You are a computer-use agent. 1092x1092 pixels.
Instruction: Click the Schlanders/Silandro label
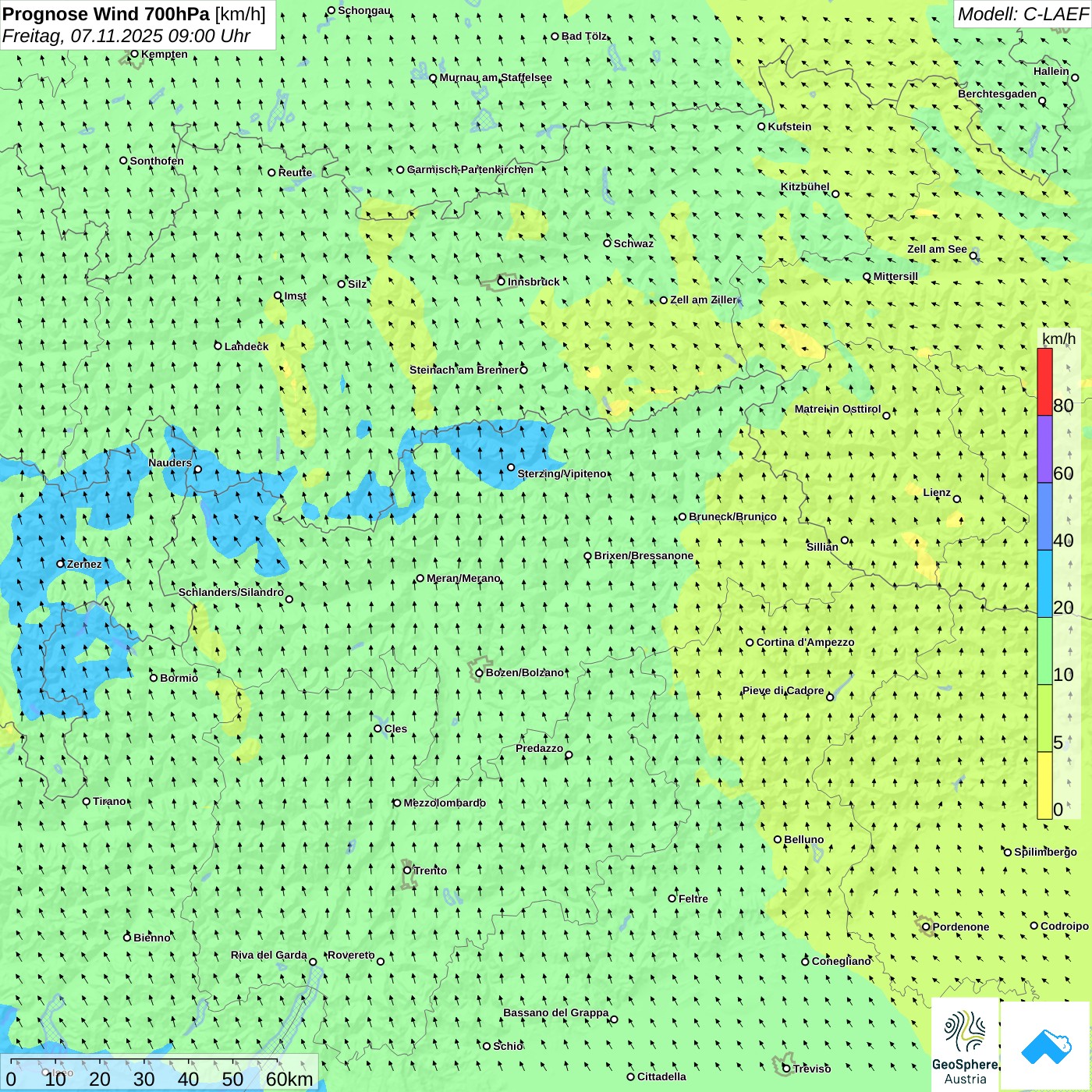(x=231, y=592)
